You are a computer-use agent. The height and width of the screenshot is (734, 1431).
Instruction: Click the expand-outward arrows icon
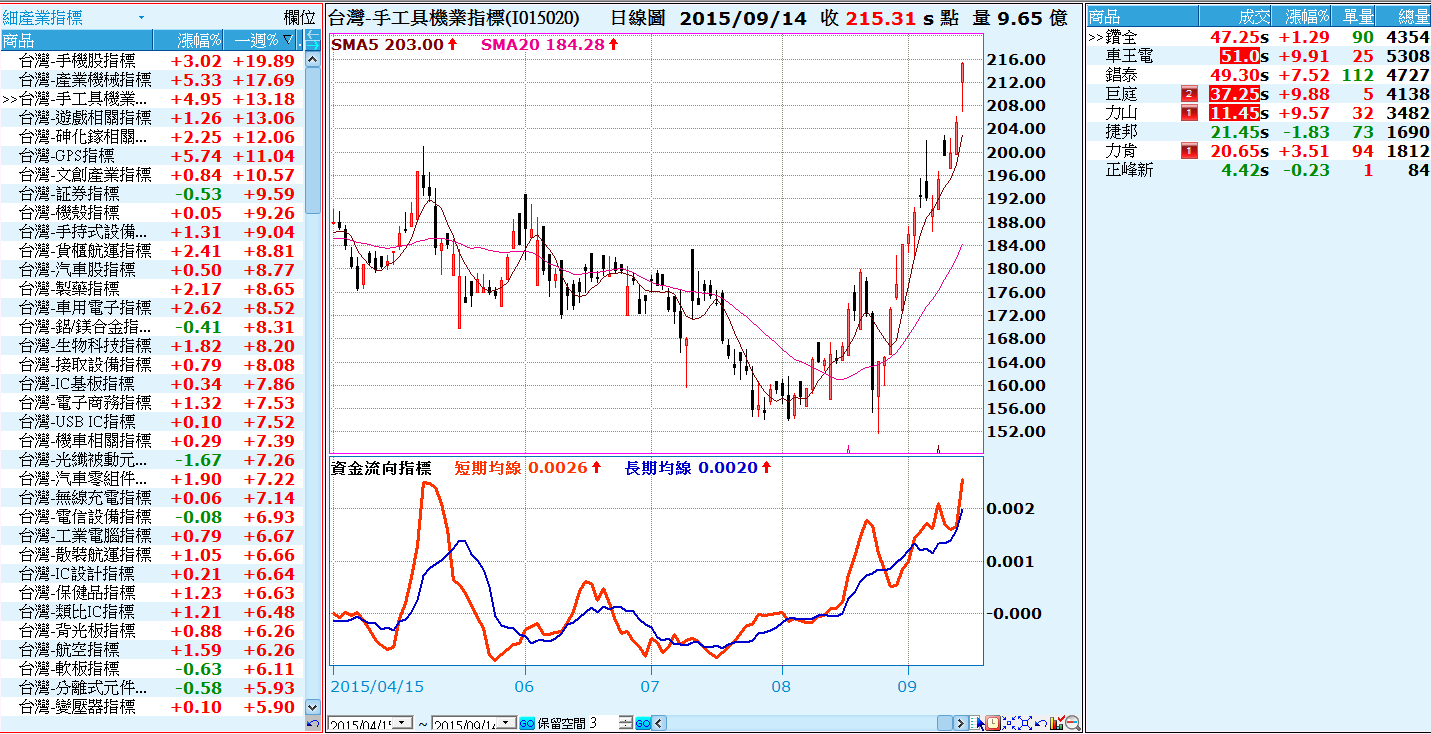click(x=1025, y=723)
